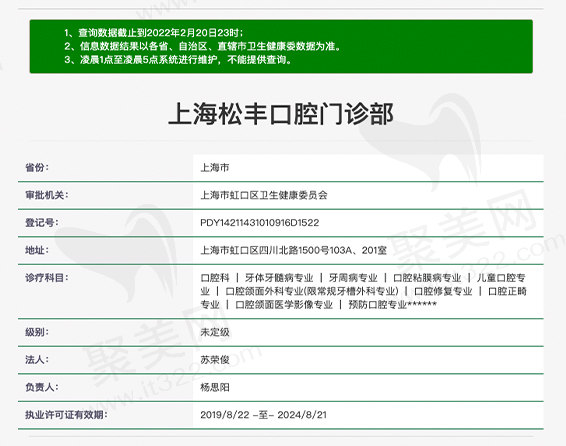
Task: Click 口腔科 in the departments list
Action: click(x=215, y=277)
